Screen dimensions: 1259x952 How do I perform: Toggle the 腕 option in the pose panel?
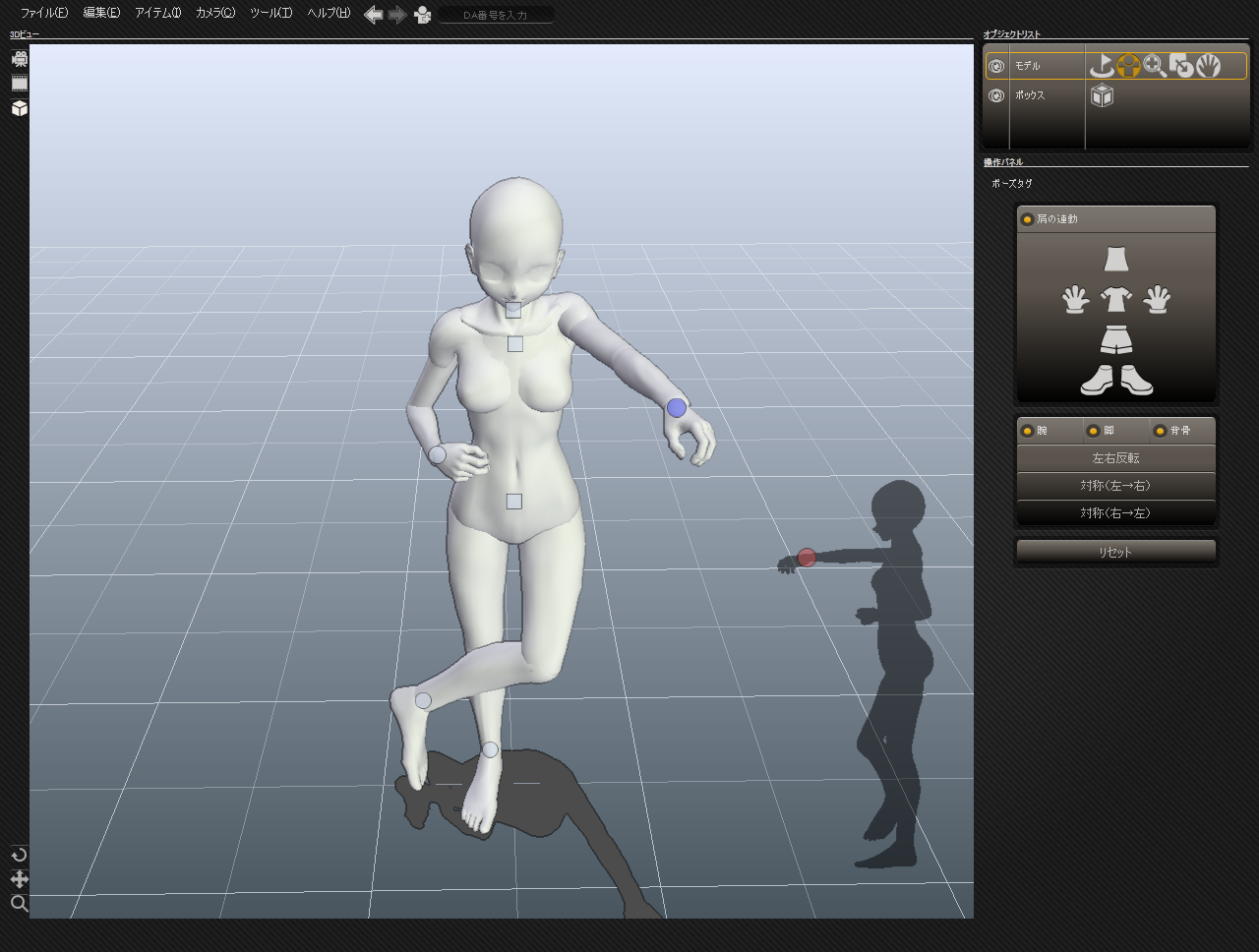pos(1028,431)
